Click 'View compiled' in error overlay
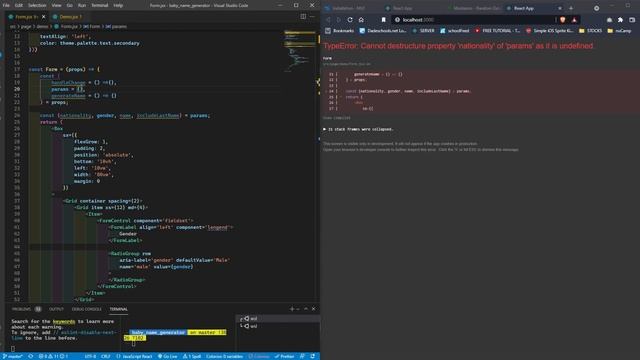The width and height of the screenshot is (640, 360). (336, 118)
